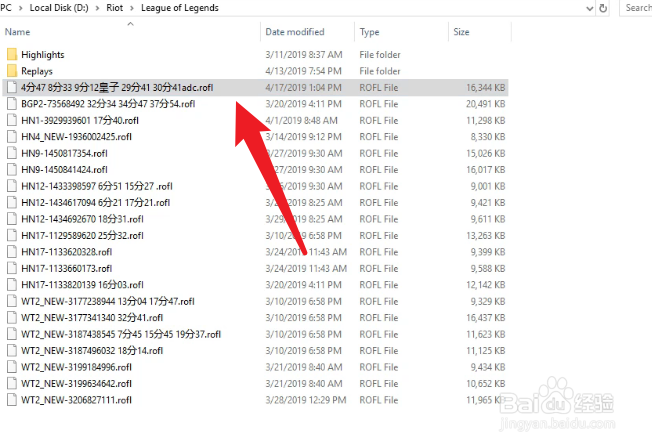Select file name ending 30分41adc.rofl

[x=117, y=88]
